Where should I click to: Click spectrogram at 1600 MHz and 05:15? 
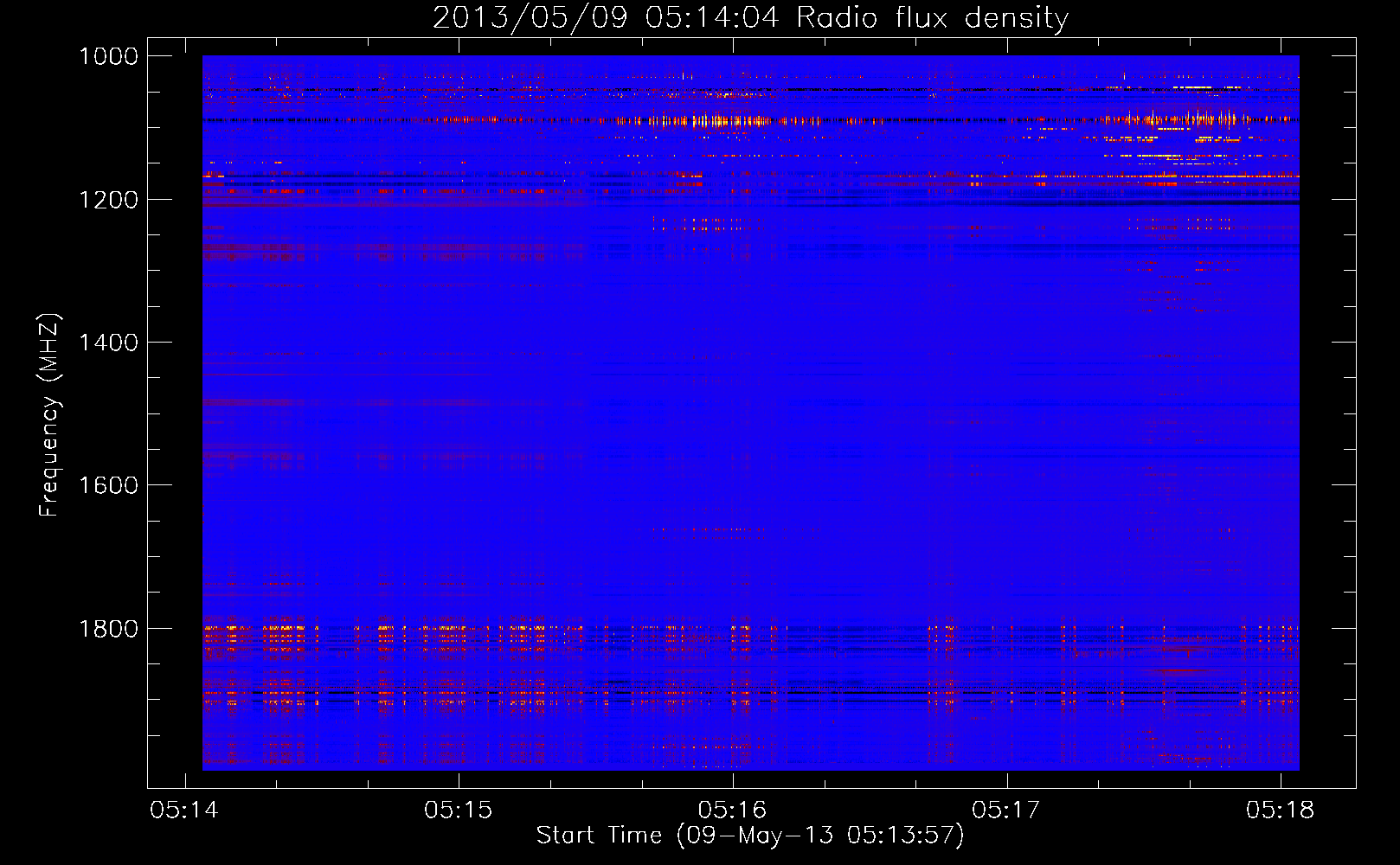pos(459,485)
